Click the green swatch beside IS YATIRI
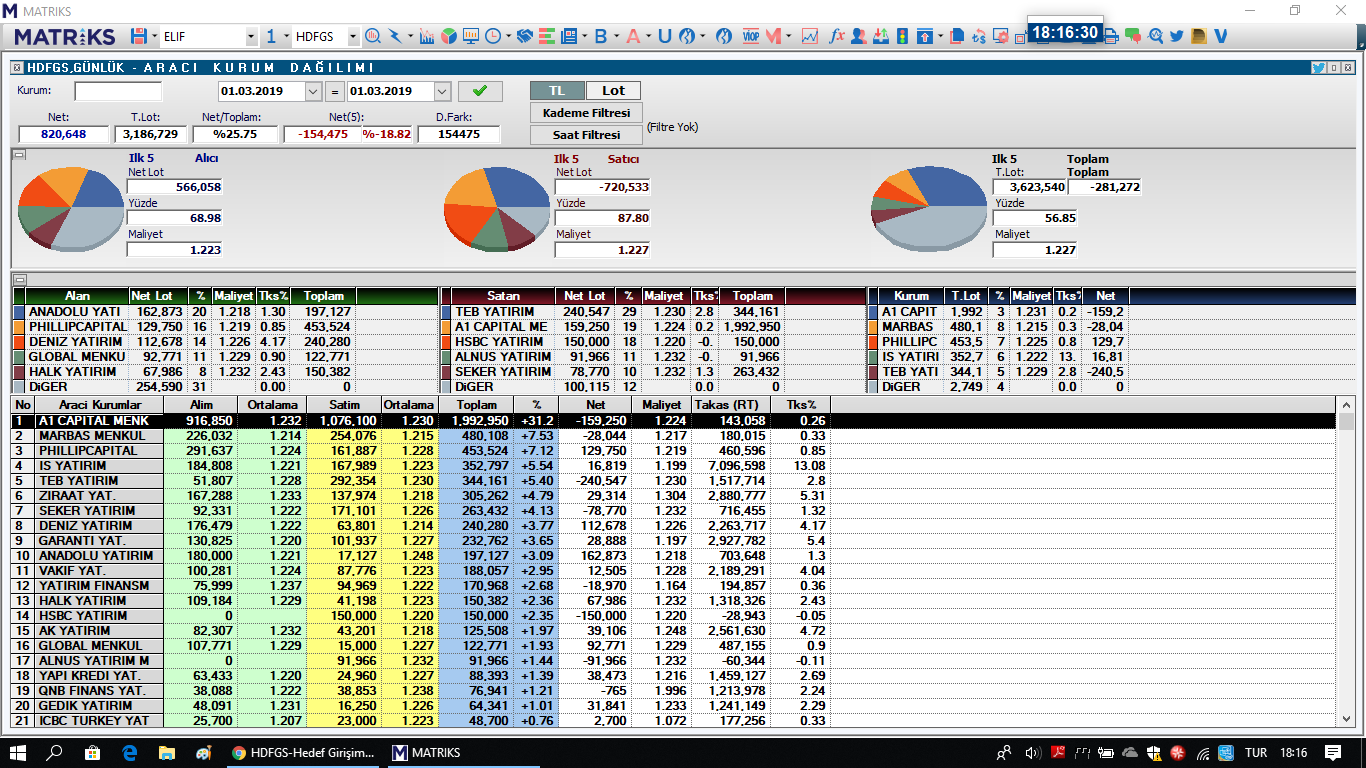1366x768 pixels. 872,356
